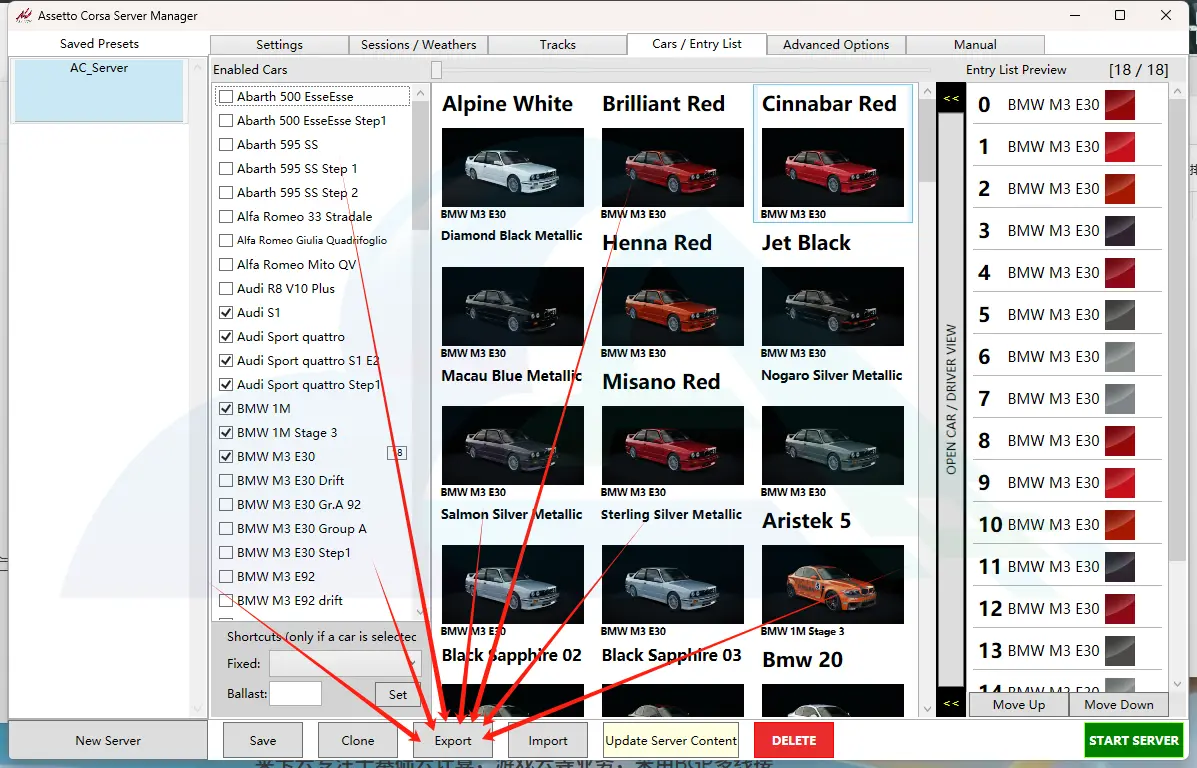
Task: Click the Assetto Corsa Server Manager app icon
Action: point(24,15)
